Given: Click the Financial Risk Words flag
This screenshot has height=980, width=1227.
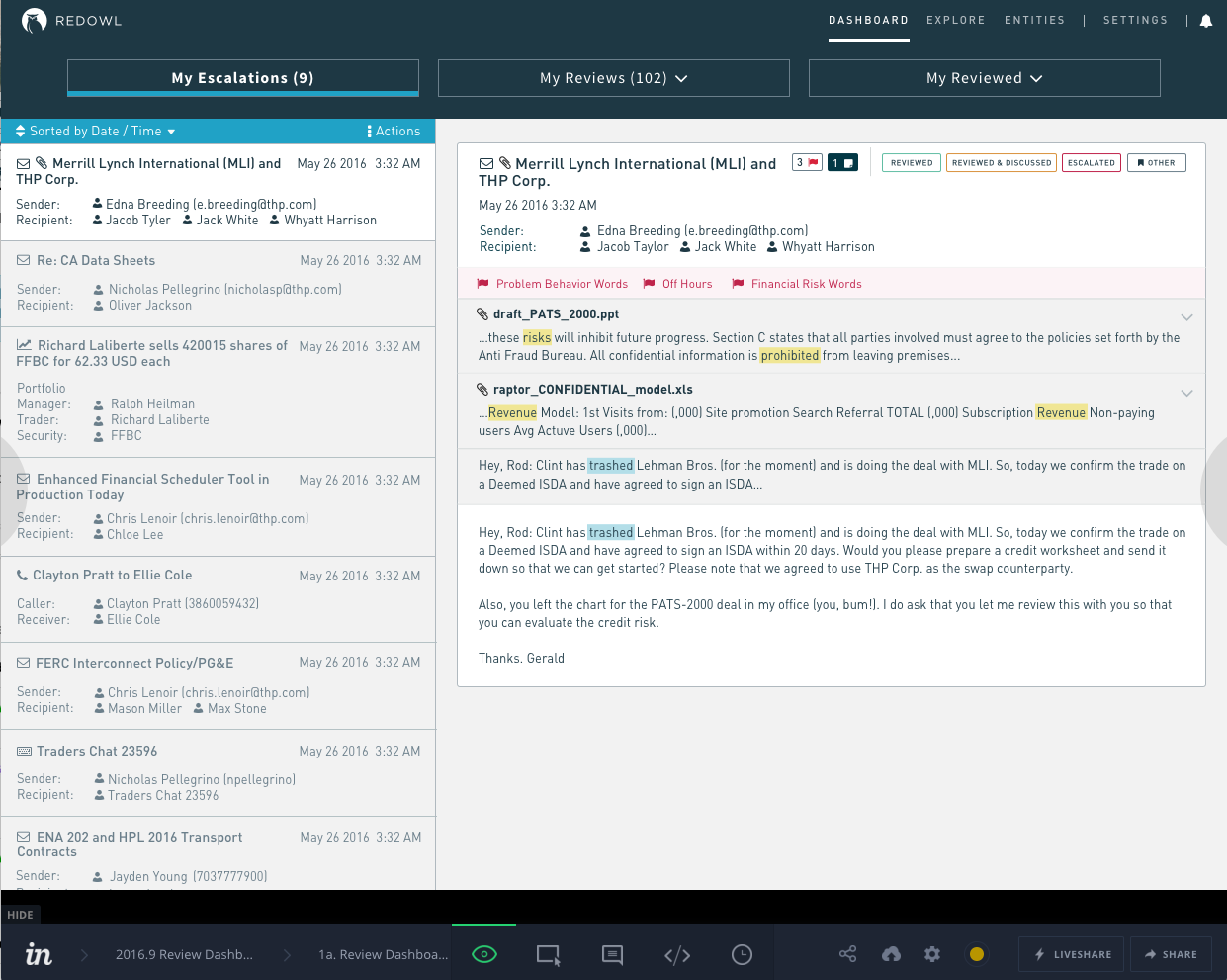Looking at the screenshot, I should click(796, 284).
